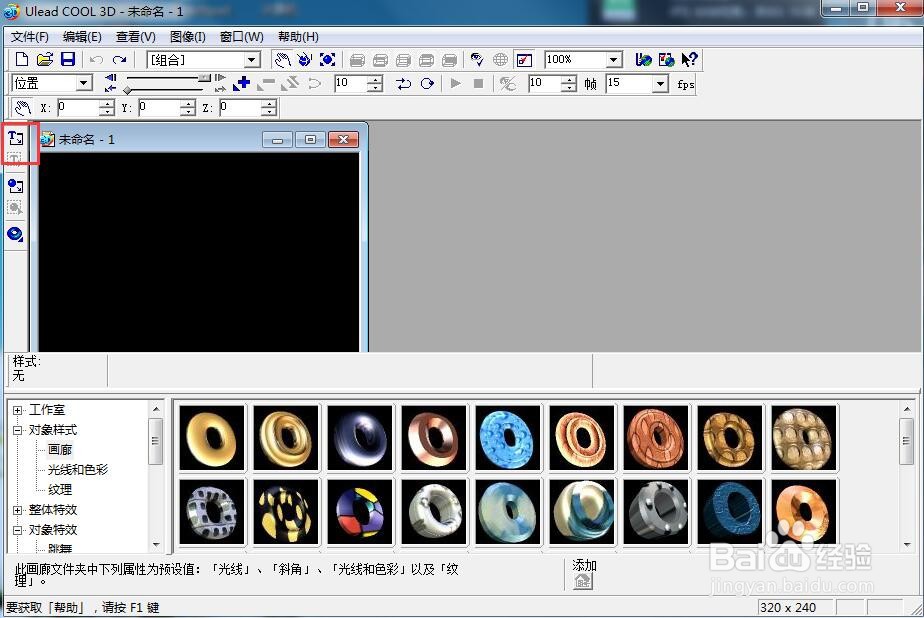The width and height of the screenshot is (924, 618).
Task: Choose the blue bubbled torus style thumbnail
Action: pyautogui.click(x=508, y=438)
